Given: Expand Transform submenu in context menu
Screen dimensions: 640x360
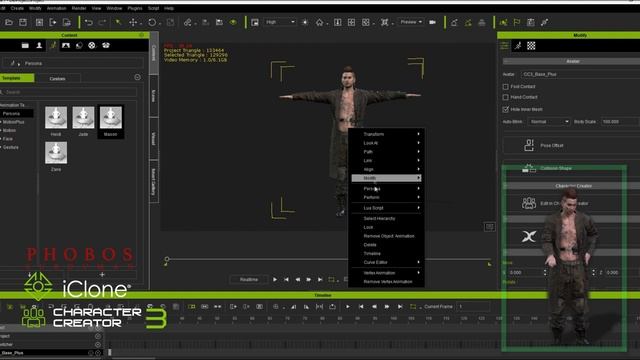Looking at the screenshot, I should tap(386, 134).
